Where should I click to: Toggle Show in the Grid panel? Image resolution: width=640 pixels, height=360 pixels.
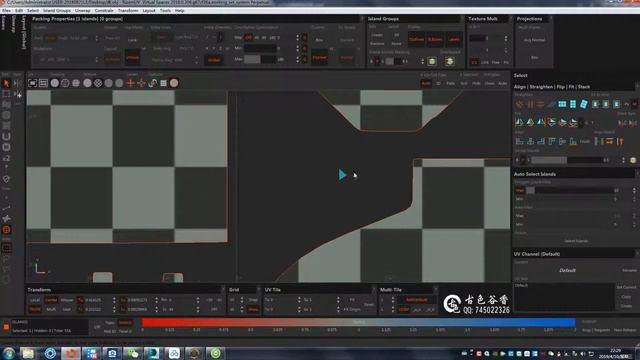[253, 309]
